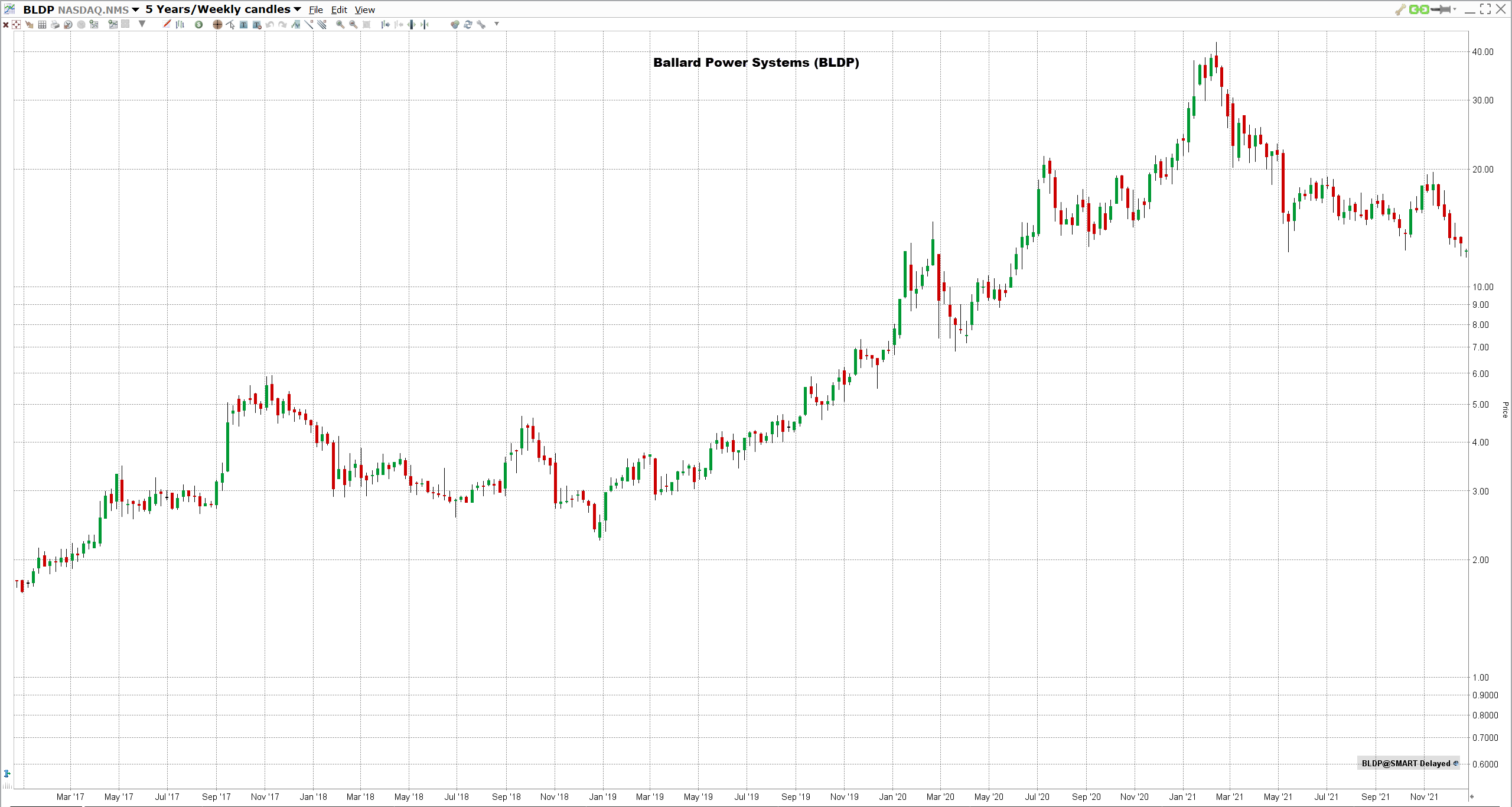Click the title bar wrench settings icon
This screenshot has height=807, width=1512.
(1400, 9)
